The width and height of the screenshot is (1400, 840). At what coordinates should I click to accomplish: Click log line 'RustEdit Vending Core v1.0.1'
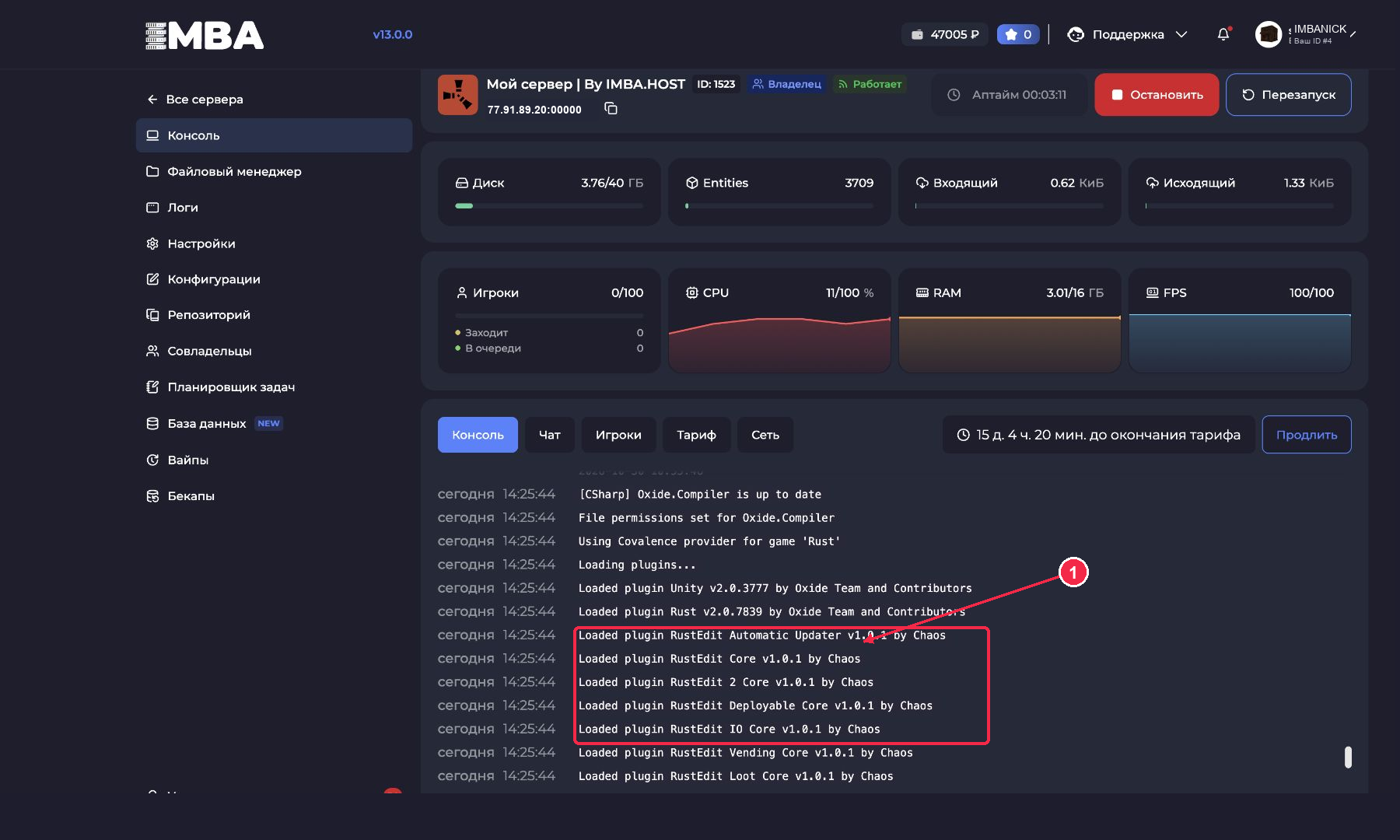[x=745, y=753]
